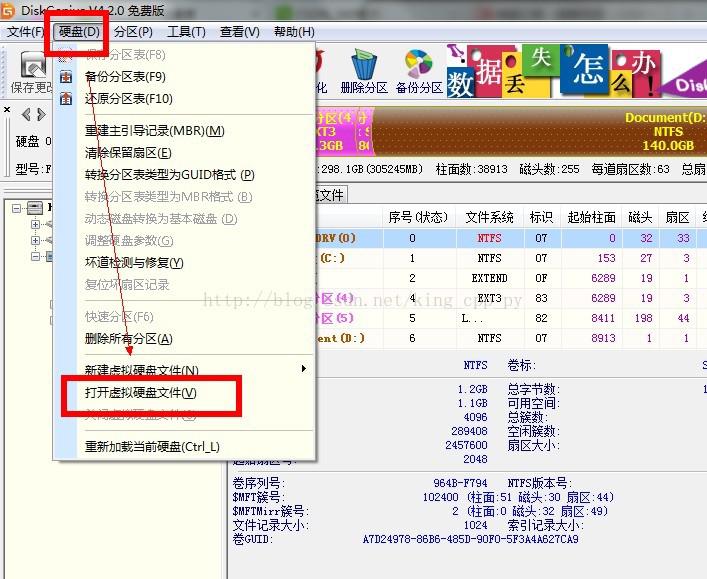Click the 备份分区 colorful disc icon
This screenshot has height=579, width=707.
(x=419, y=72)
